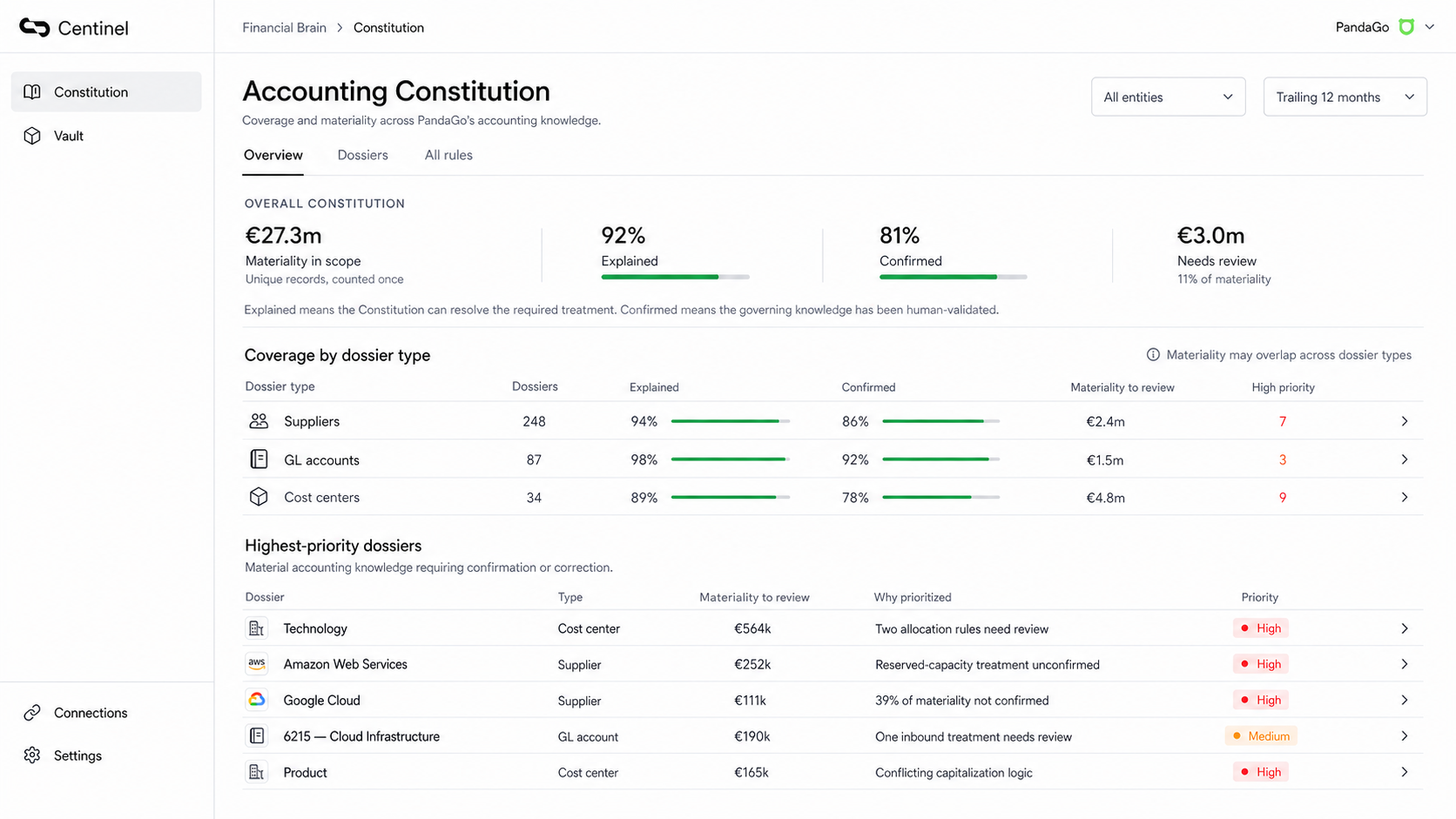
Task: Open Constitution in the sidebar
Action: [106, 92]
